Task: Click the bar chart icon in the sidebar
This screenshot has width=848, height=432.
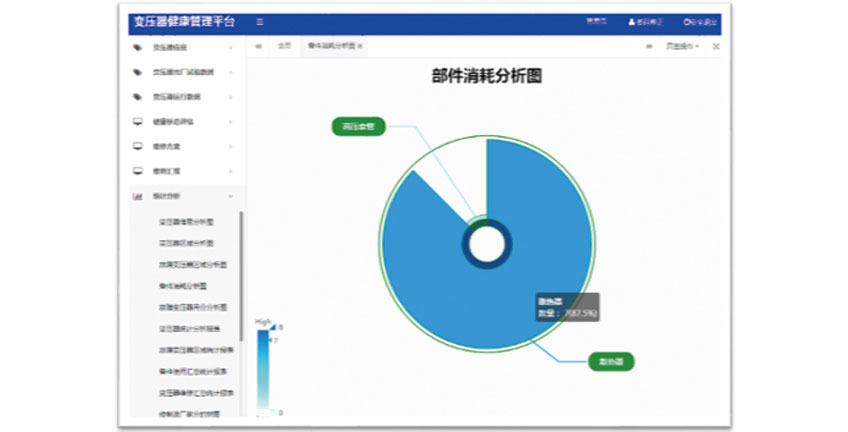Action: (137, 196)
